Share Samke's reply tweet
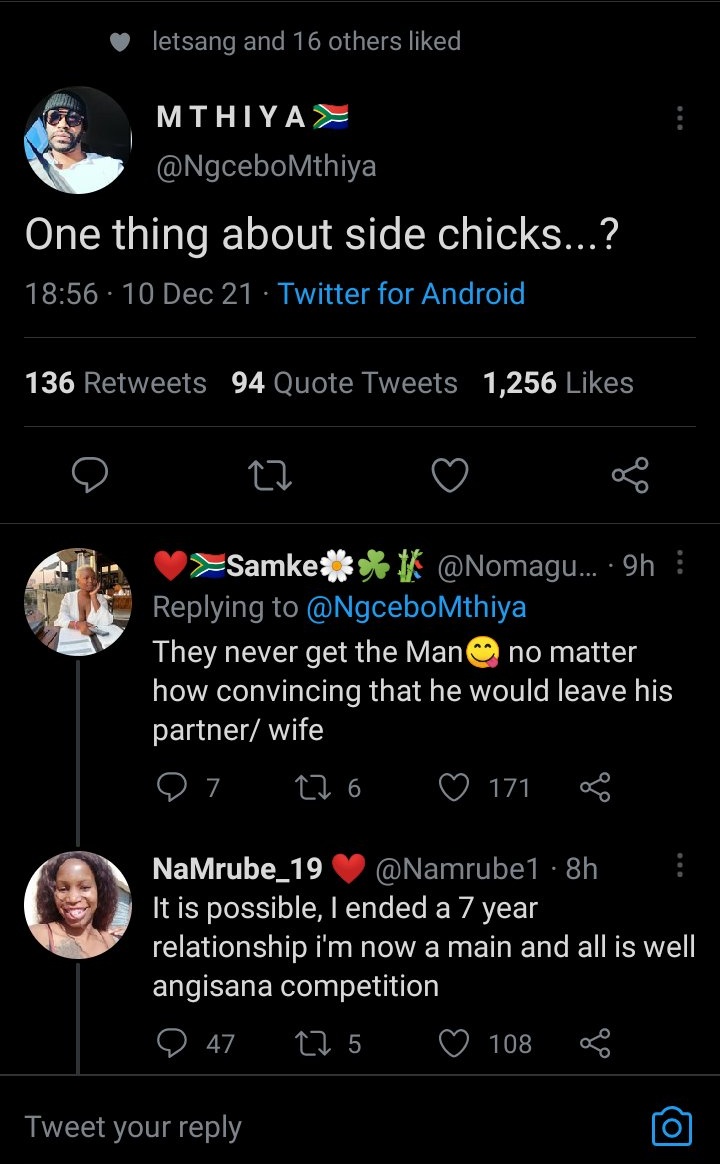The image size is (720, 1164). click(x=595, y=787)
